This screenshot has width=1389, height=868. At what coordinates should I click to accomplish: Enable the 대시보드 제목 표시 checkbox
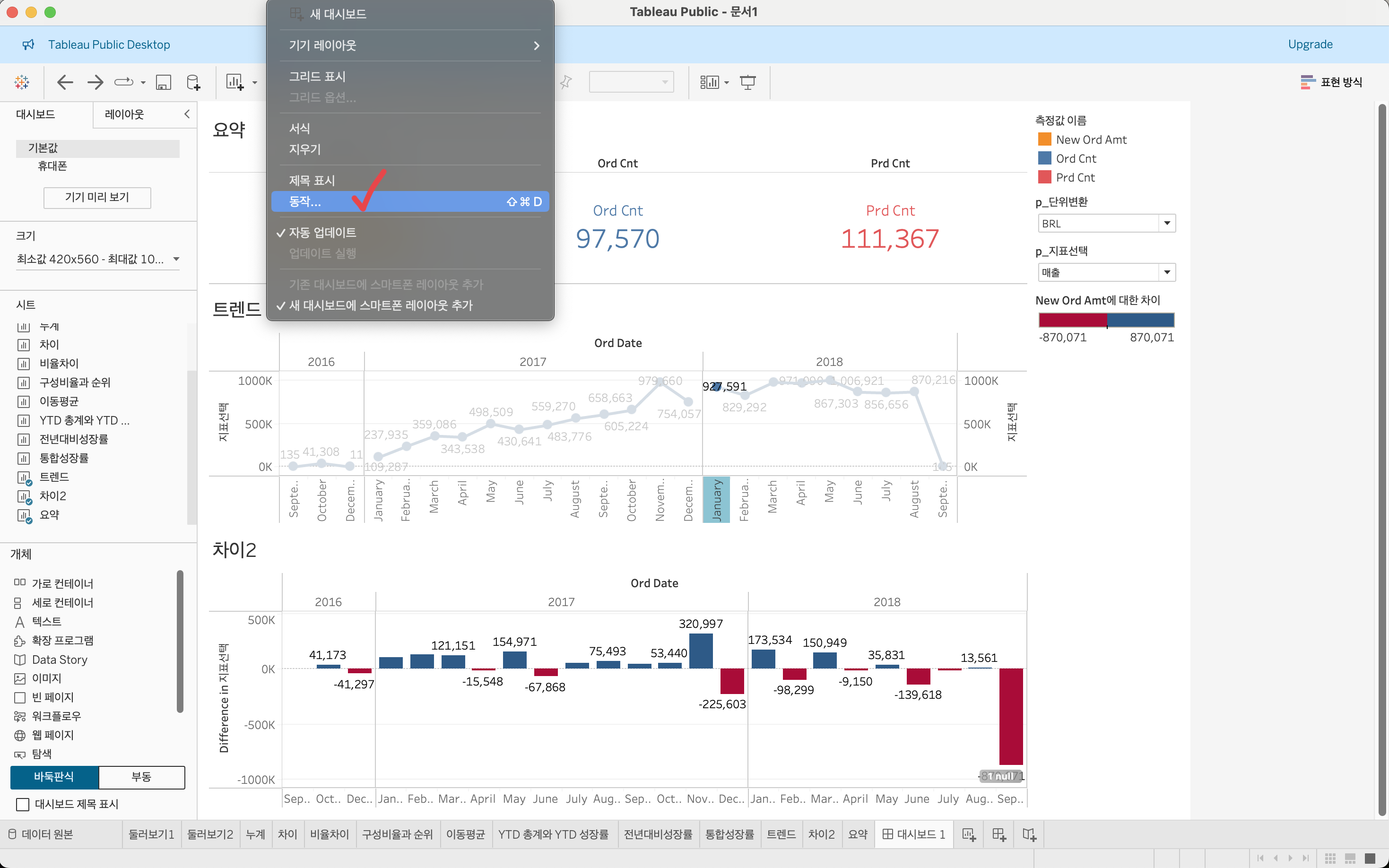point(23,804)
